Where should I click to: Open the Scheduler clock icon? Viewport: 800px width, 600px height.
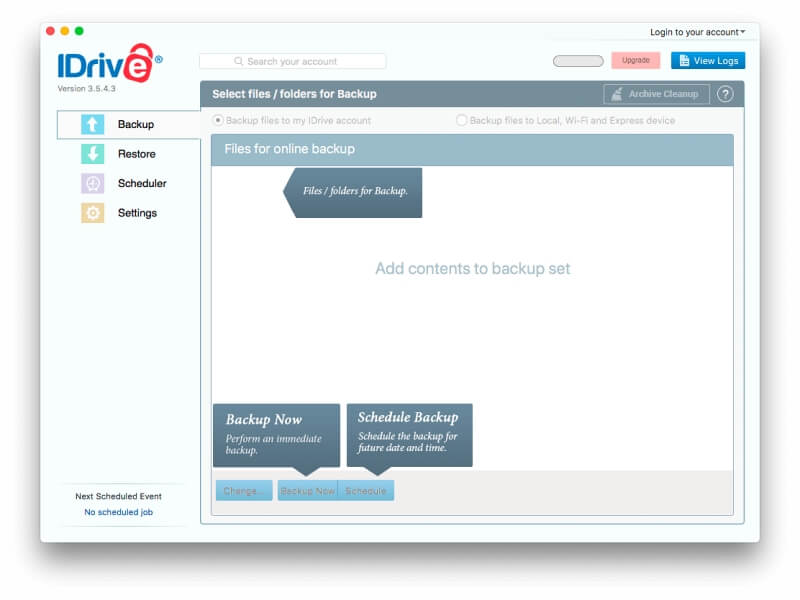click(92, 184)
